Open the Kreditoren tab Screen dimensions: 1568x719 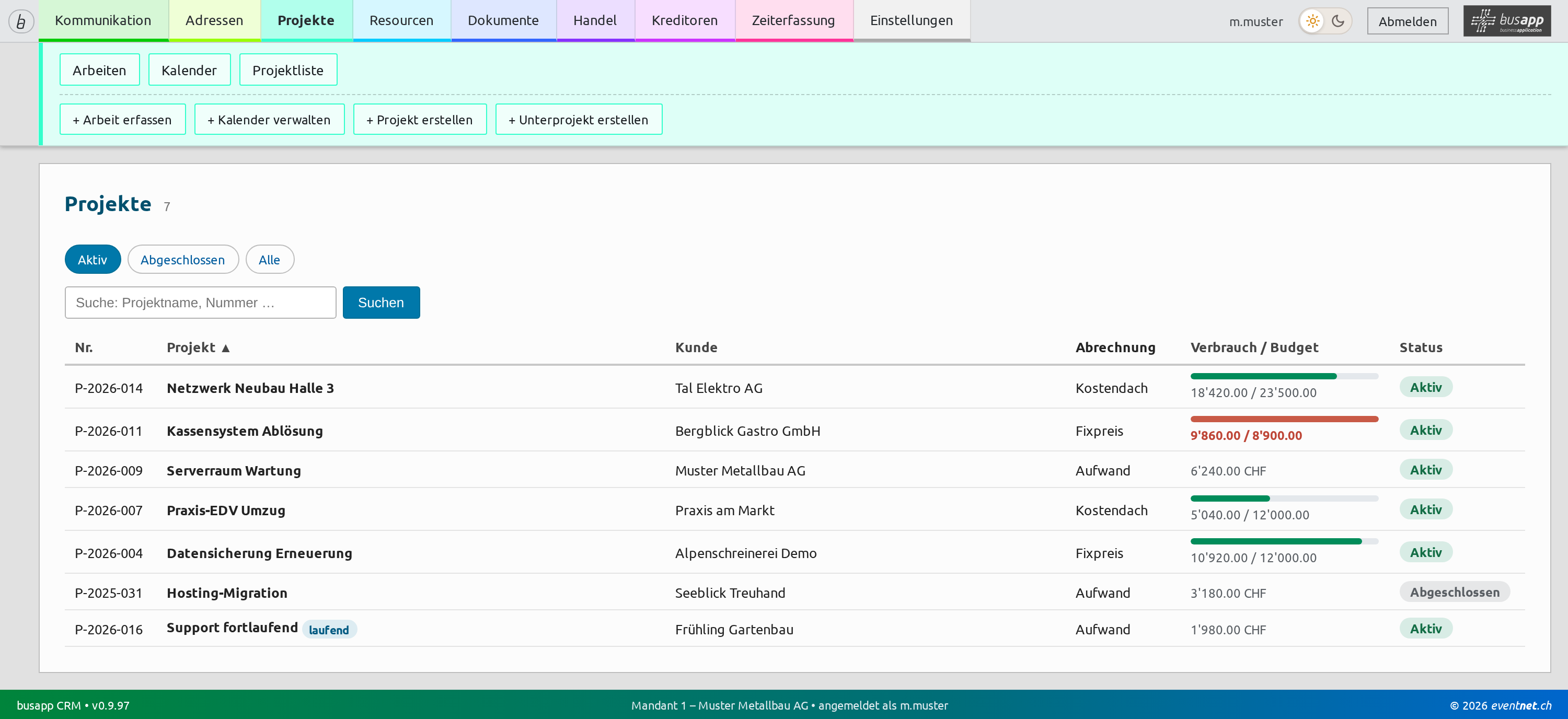click(x=684, y=20)
